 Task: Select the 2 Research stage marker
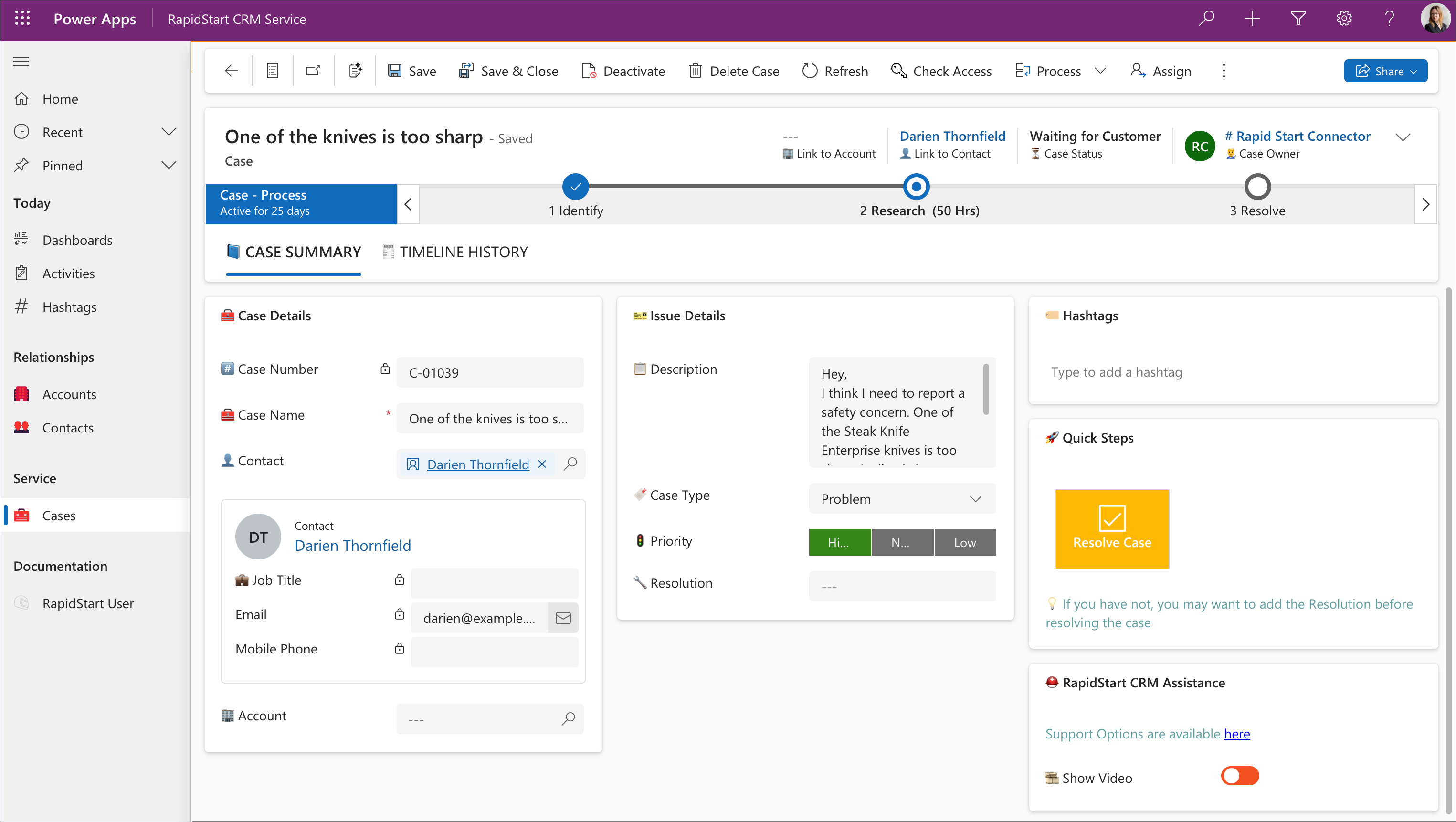[x=916, y=187]
